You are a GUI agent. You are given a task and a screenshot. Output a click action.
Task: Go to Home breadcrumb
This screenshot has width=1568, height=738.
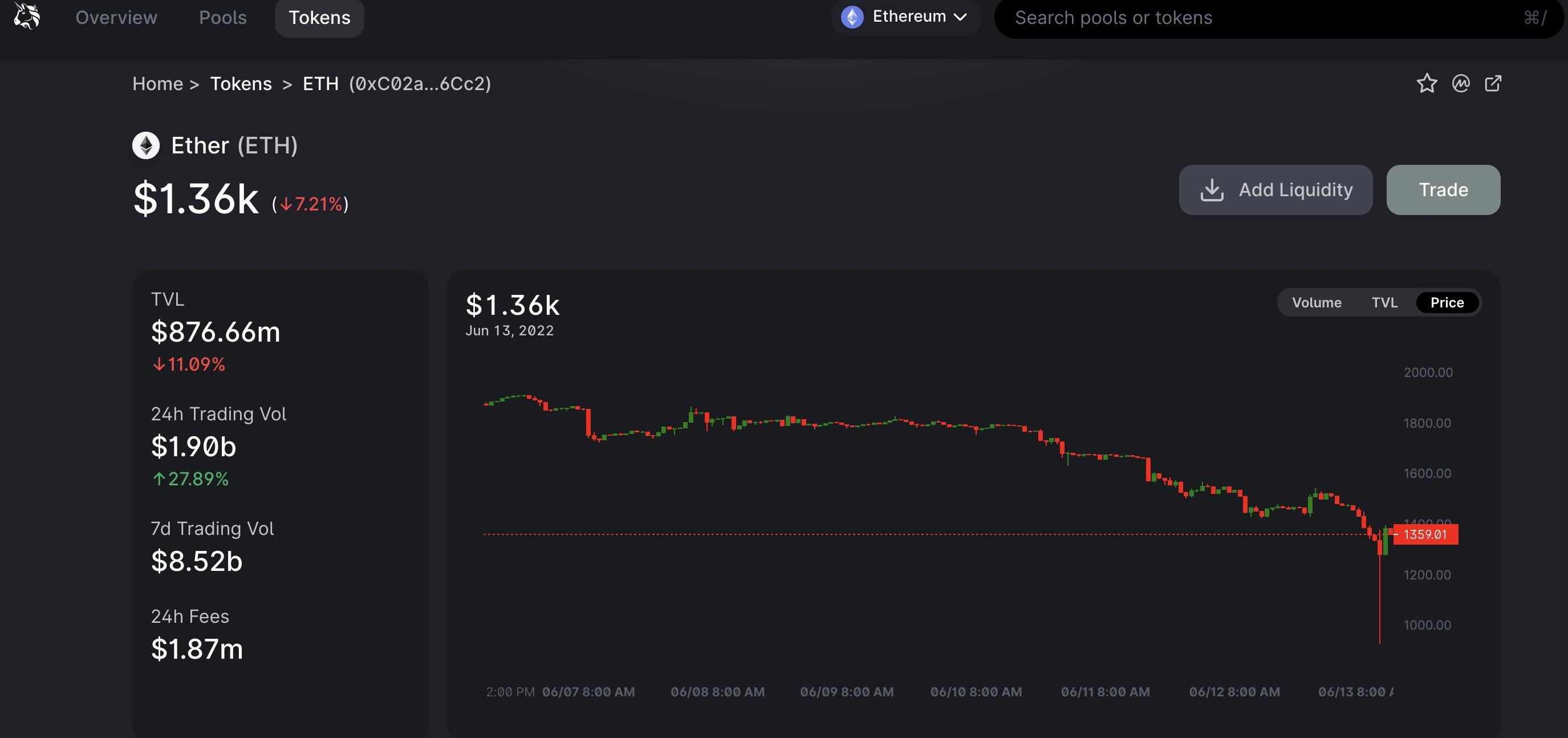coord(157,83)
